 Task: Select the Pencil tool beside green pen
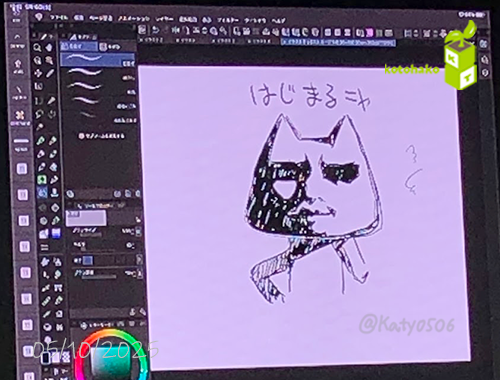(x=53, y=140)
